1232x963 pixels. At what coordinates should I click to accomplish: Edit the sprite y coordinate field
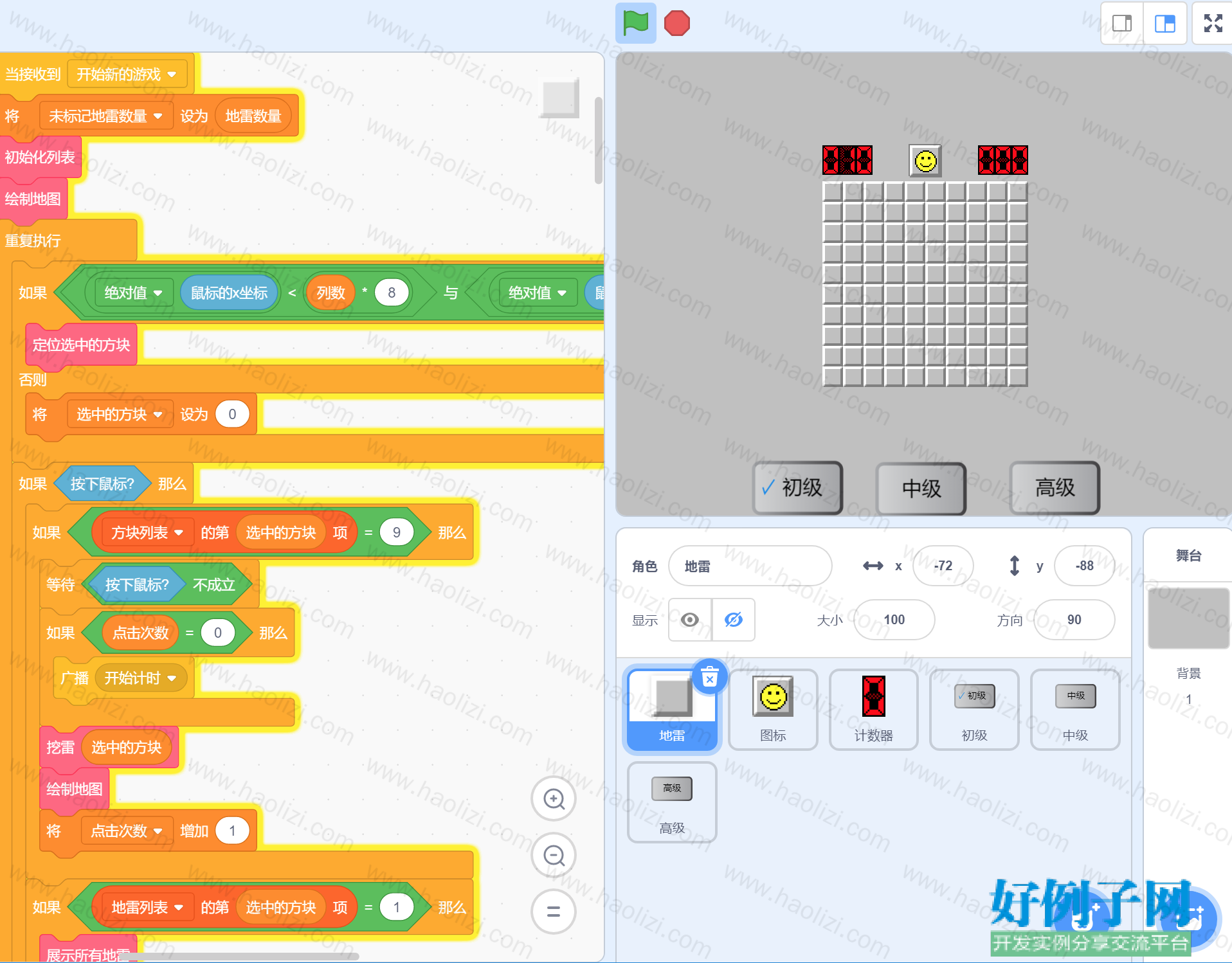click(1084, 566)
